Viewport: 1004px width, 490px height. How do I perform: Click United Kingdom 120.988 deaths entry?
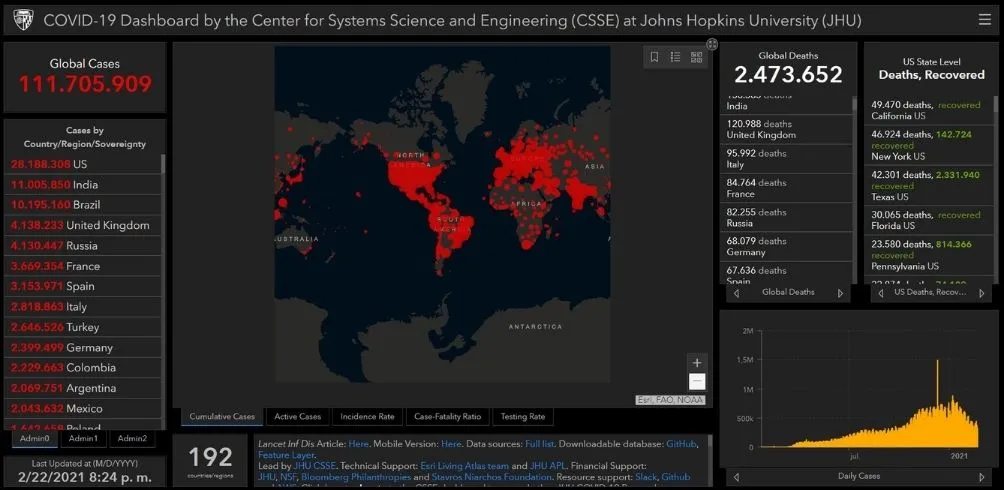point(787,129)
